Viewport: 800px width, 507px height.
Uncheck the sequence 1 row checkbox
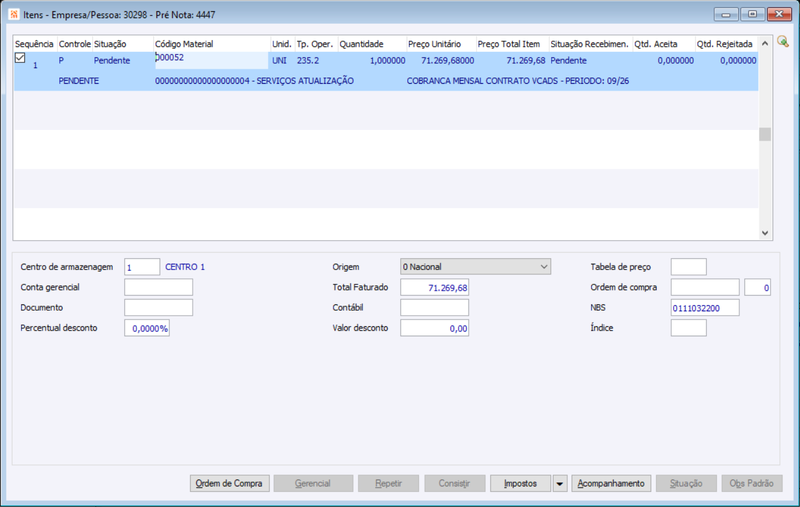20,58
